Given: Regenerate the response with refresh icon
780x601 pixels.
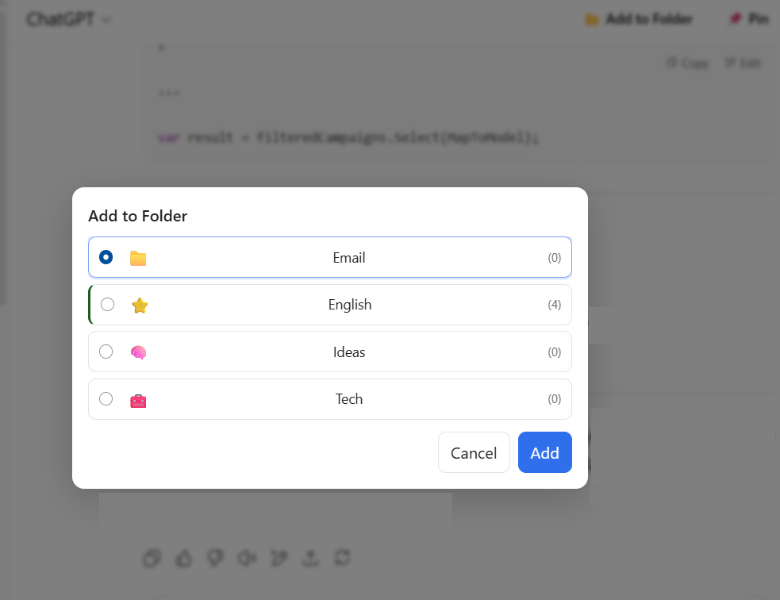Looking at the screenshot, I should [x=342, y=557].
